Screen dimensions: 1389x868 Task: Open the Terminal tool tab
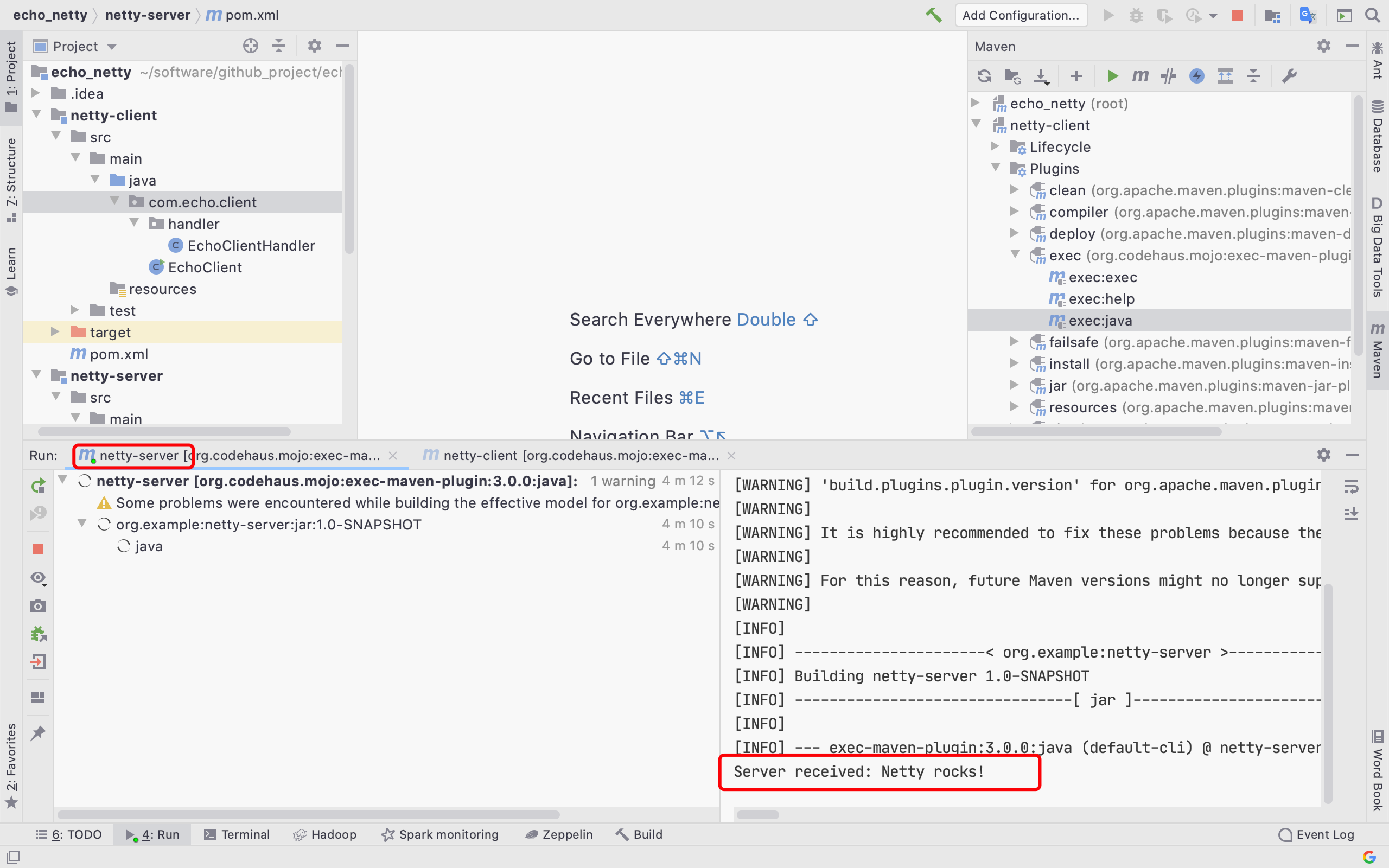237,834
